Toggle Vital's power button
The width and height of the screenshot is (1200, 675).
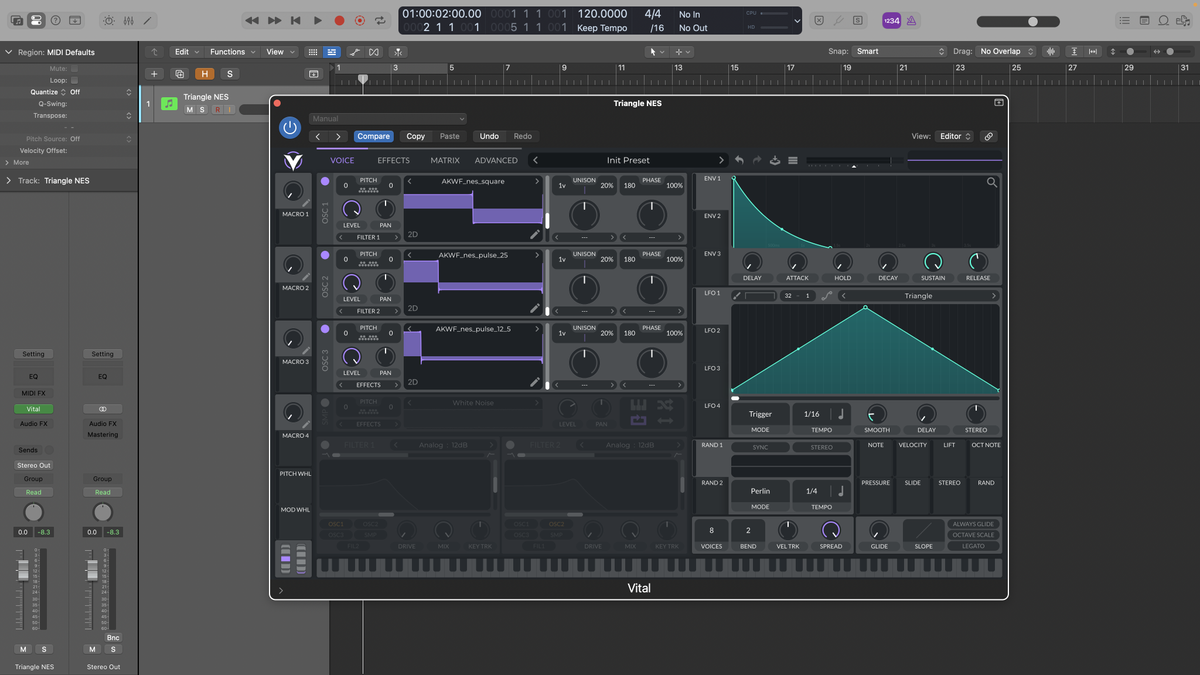(290, 127)
